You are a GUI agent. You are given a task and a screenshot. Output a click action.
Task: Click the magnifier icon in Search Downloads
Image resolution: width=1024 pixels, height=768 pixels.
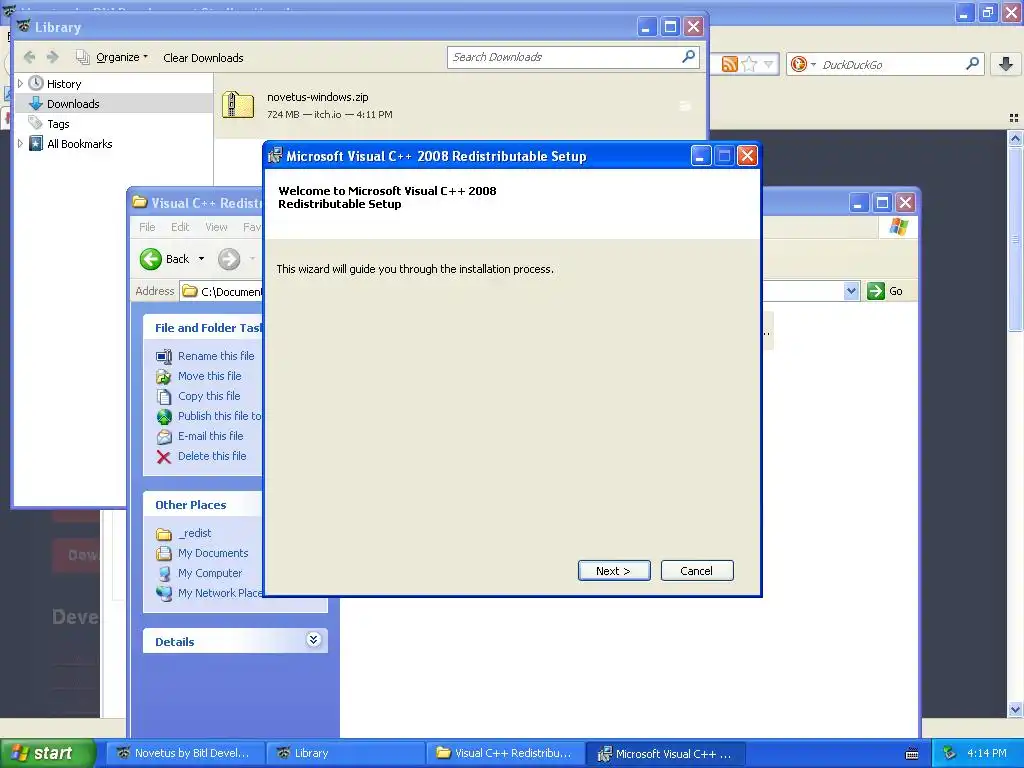[x=688, y=57]
